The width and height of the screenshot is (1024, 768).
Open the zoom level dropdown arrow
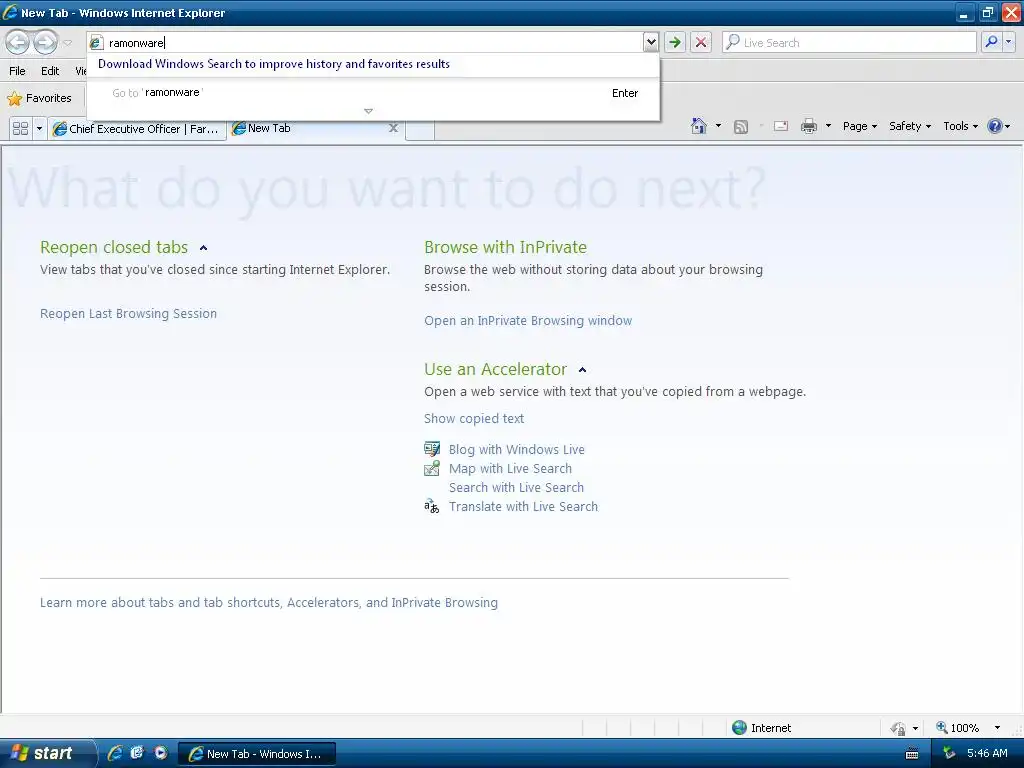[x=997, y=728]
